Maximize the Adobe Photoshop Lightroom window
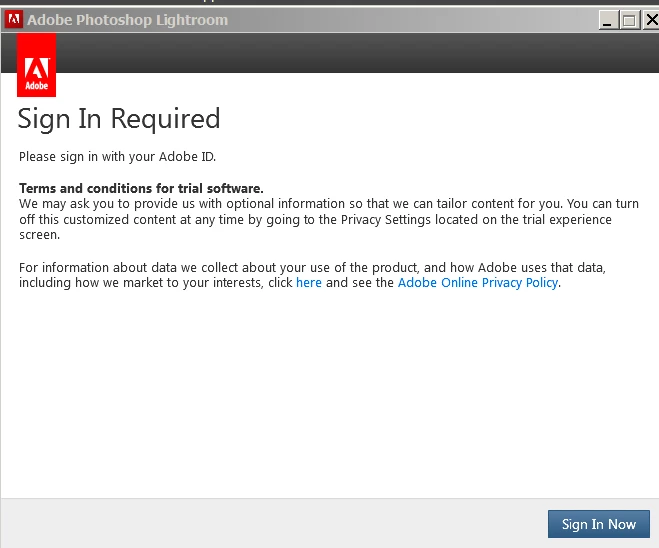This screenshot has height=548, width=659. tap(629, 20)
